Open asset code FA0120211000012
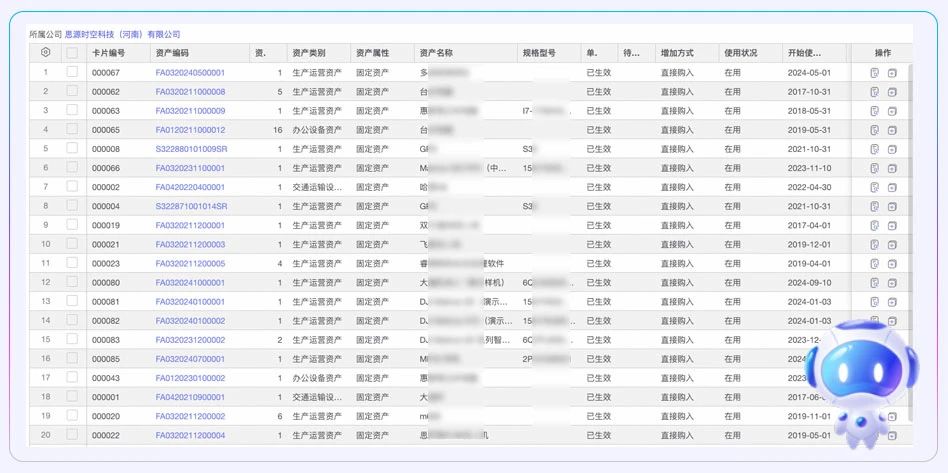948x473 pixels. coord(190,130)
